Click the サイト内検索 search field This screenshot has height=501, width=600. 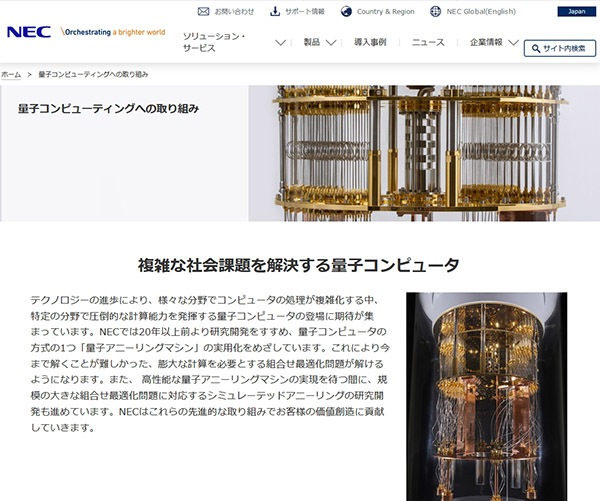560,48
